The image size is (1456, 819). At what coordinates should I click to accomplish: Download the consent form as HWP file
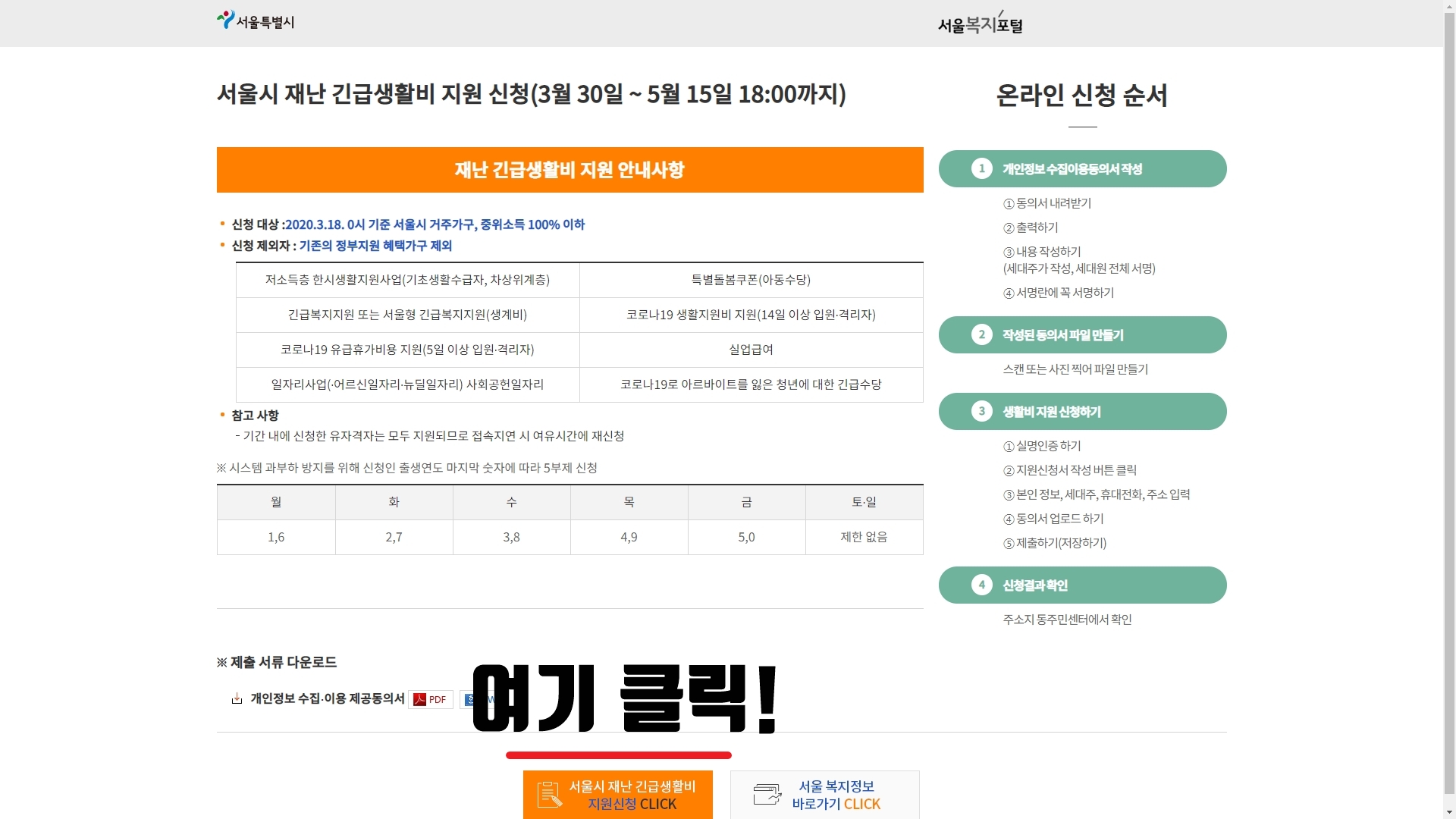tap(467, 699)
